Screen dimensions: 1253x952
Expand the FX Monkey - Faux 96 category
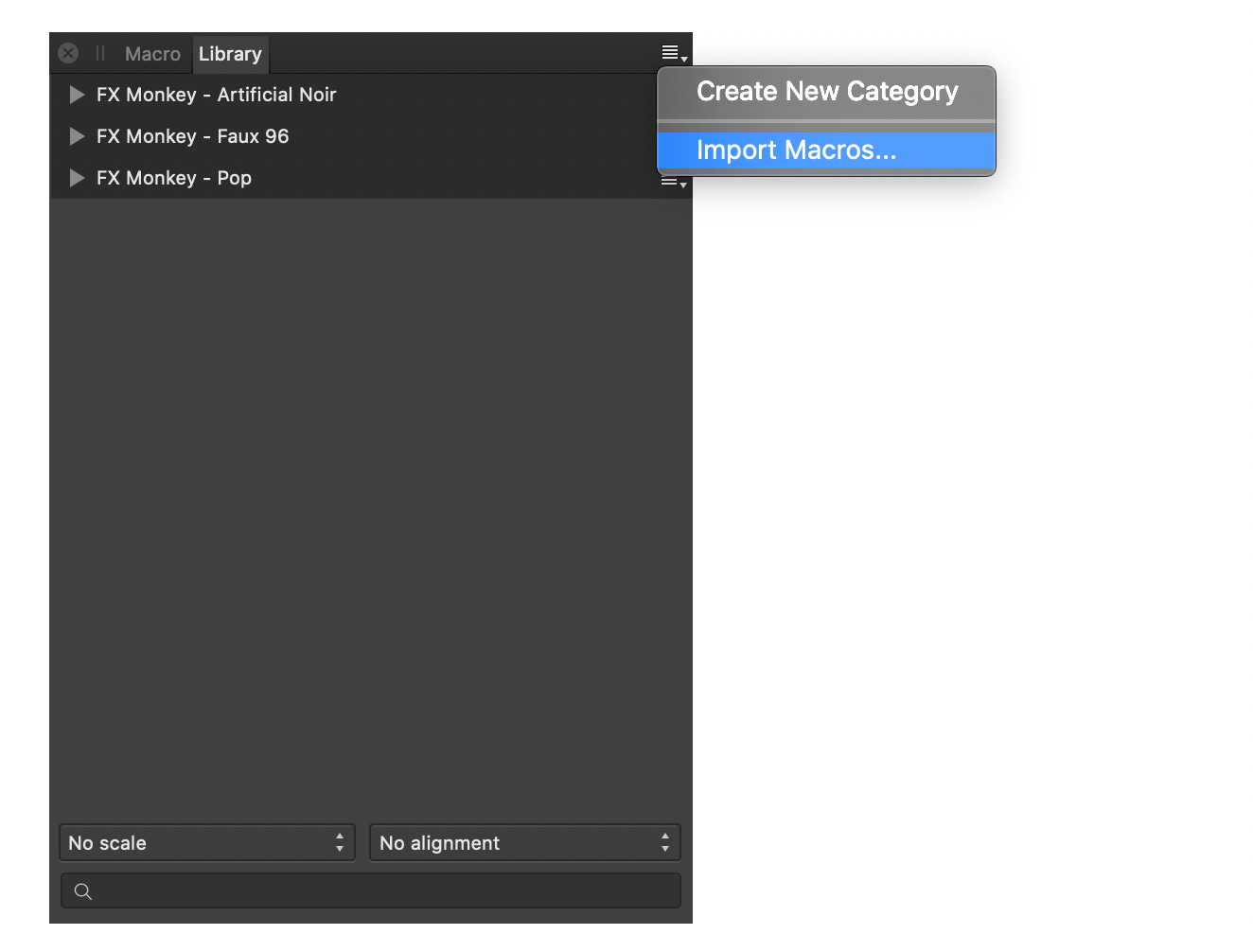(77, 136)
